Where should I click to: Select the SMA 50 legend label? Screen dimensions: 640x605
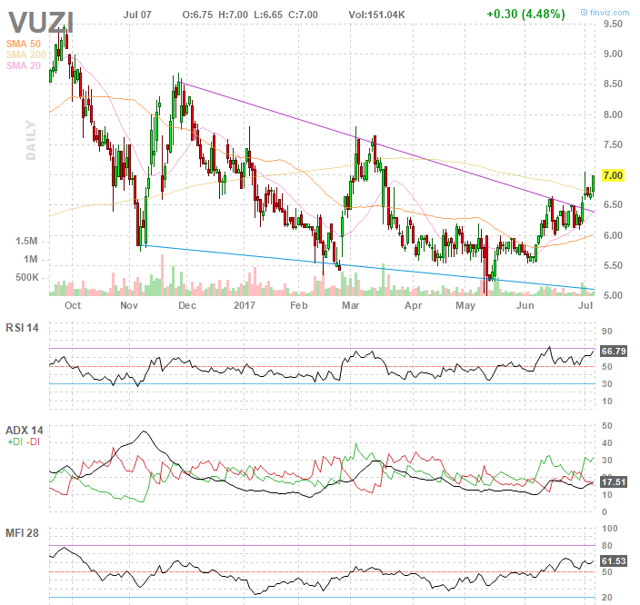(23, 44)
